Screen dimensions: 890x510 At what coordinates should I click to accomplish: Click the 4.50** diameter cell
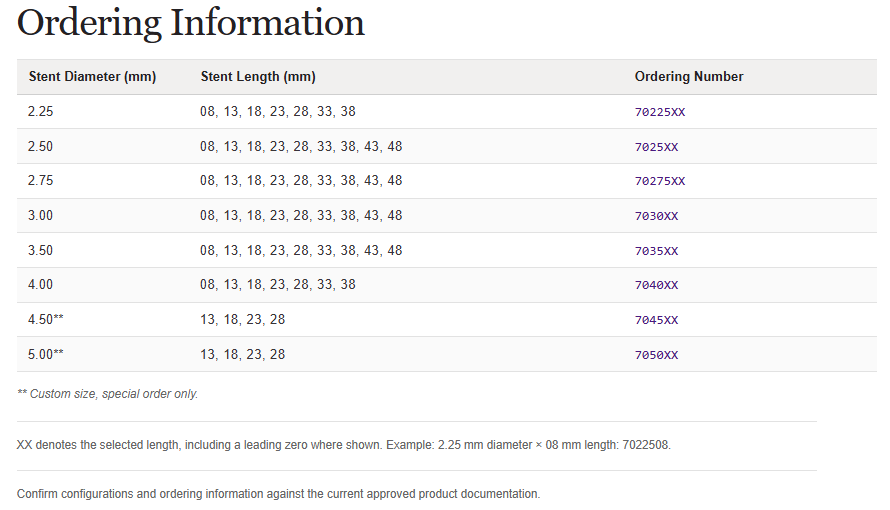(45, 319)
